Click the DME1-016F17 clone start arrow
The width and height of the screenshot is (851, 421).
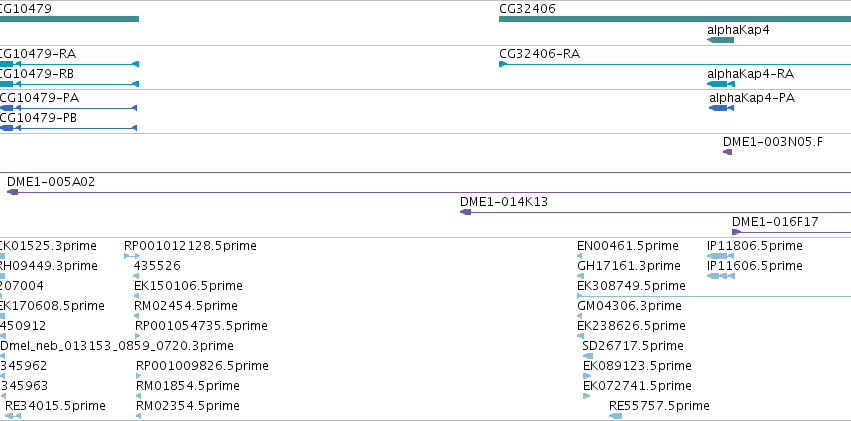click(x=736, y=232)
